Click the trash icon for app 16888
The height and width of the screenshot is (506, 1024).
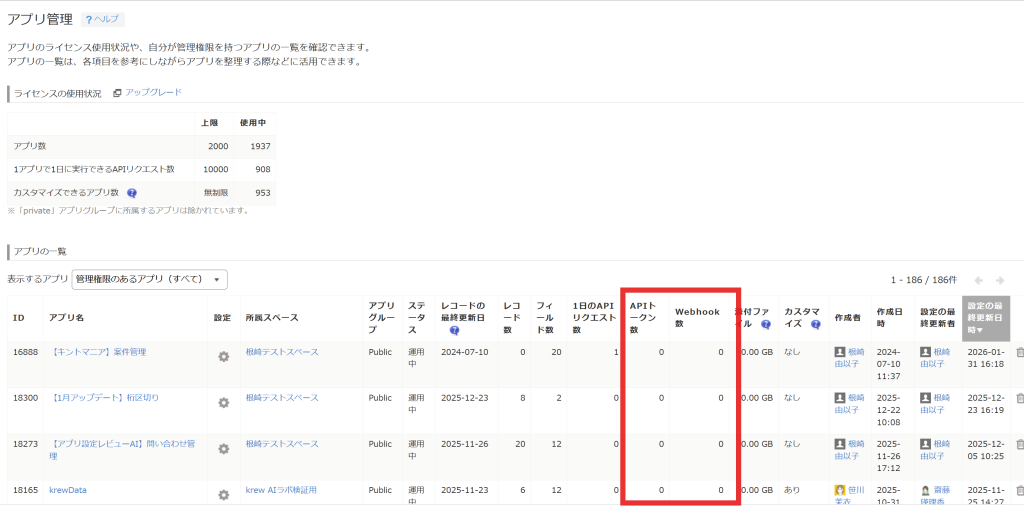tap(1019, 352)
